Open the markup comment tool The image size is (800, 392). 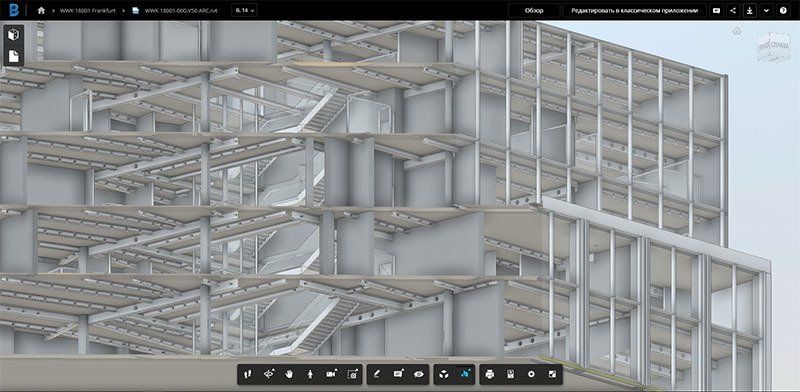coord(398,374)
